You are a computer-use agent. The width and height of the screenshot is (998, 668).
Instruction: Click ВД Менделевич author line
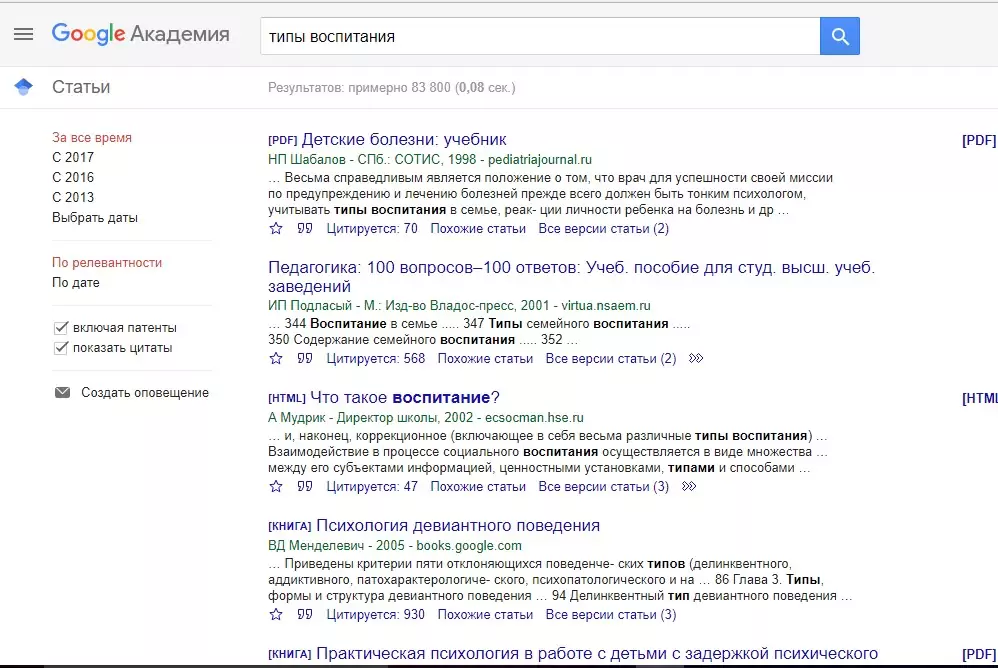point(316,545)
